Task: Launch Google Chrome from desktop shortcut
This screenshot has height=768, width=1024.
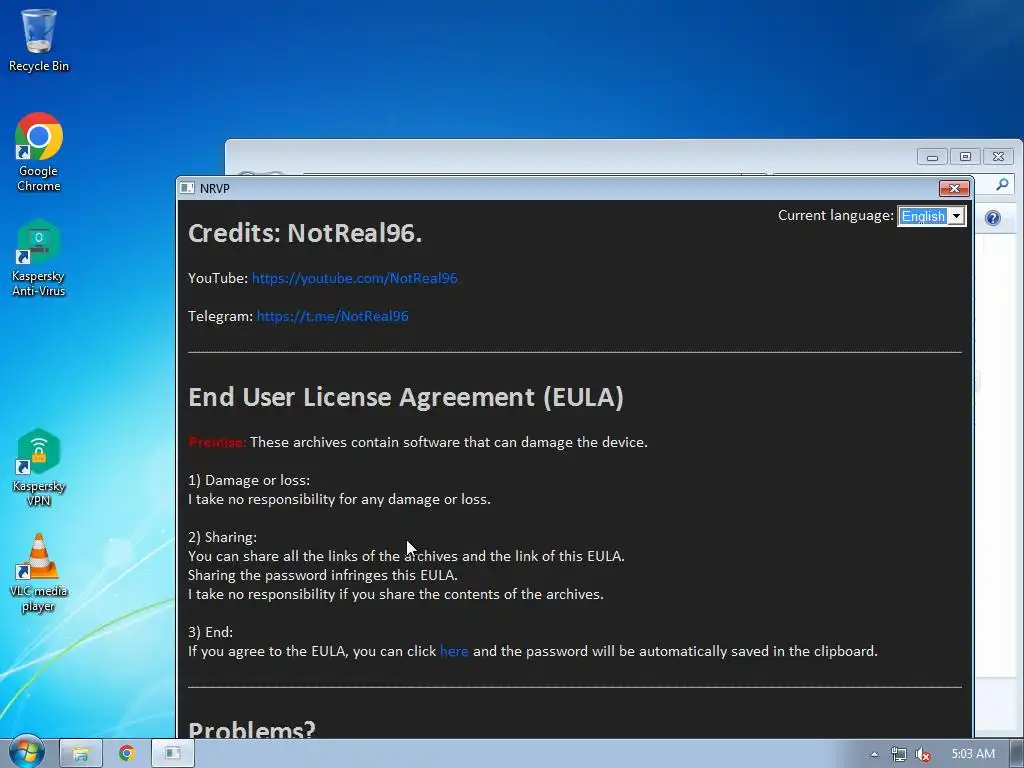Action: point(39,152)
